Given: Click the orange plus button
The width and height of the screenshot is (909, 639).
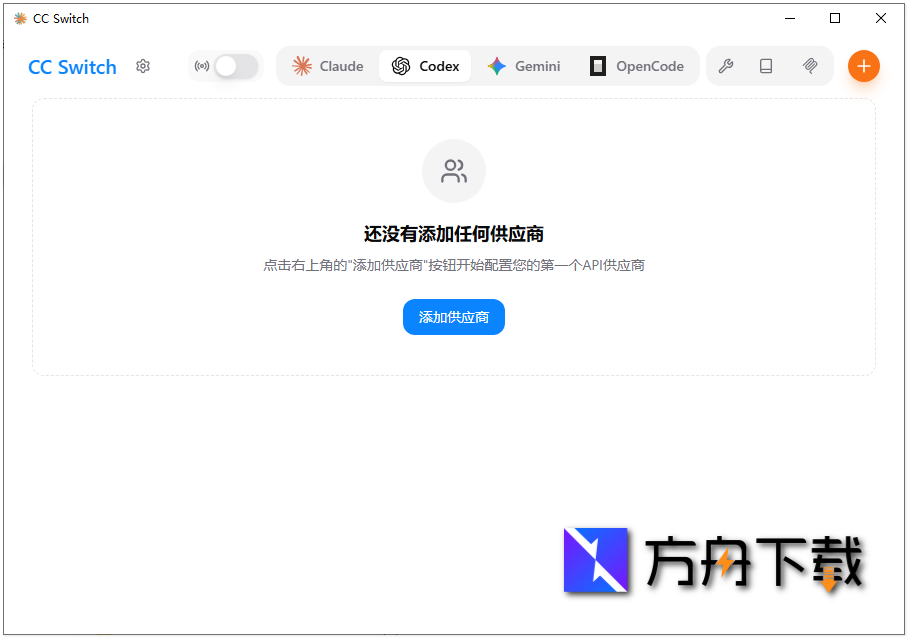Looking at the screenshot, I should click(x=863, y=66).
